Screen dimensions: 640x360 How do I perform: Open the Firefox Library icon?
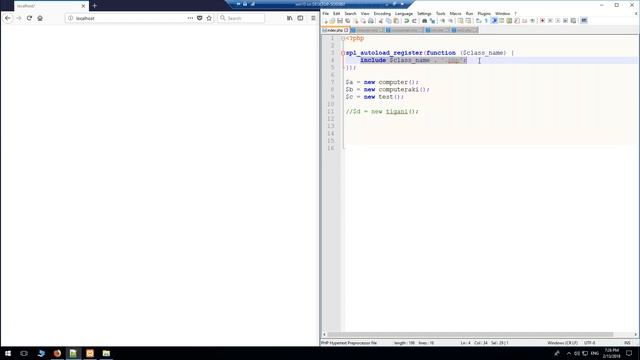click(289, 18)
